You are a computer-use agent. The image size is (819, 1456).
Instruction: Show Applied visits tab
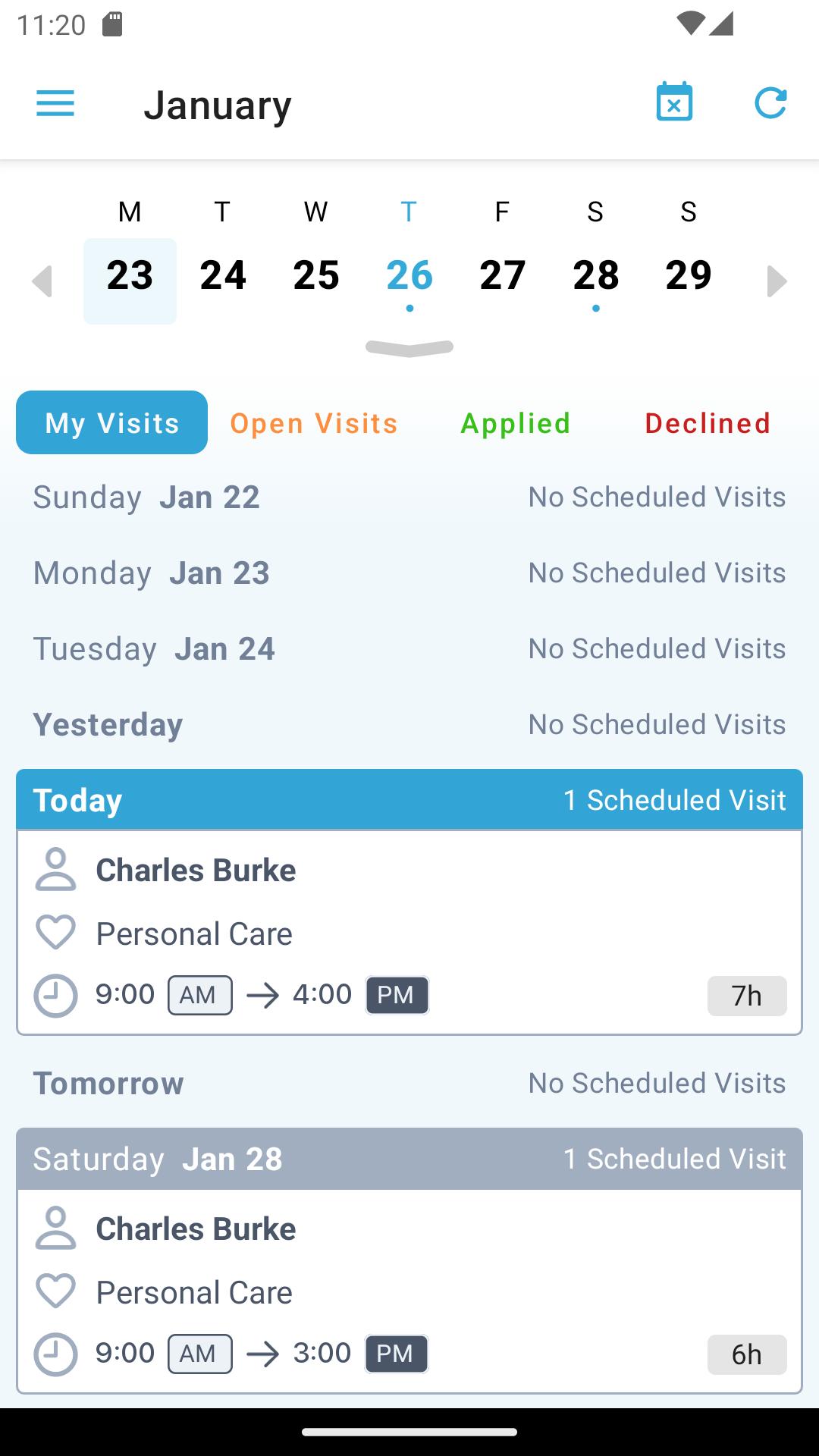pos(516,423)
